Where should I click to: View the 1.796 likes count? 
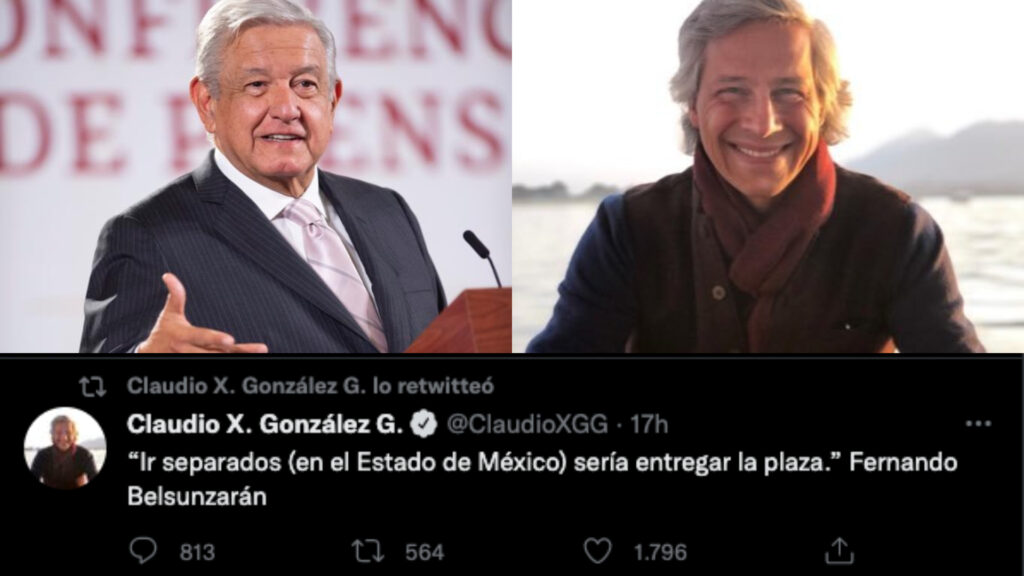pyautogui.click(x=660, y=552)
